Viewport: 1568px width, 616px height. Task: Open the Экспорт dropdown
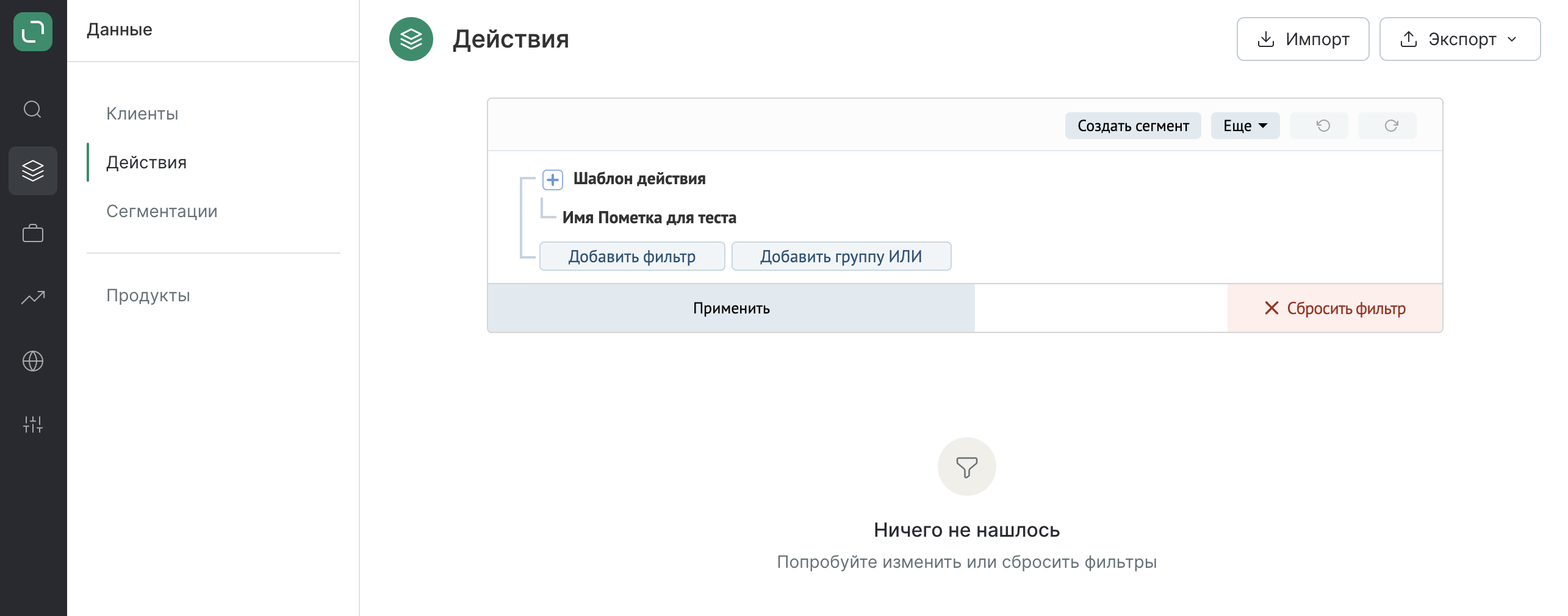[x=1460, y=39]
